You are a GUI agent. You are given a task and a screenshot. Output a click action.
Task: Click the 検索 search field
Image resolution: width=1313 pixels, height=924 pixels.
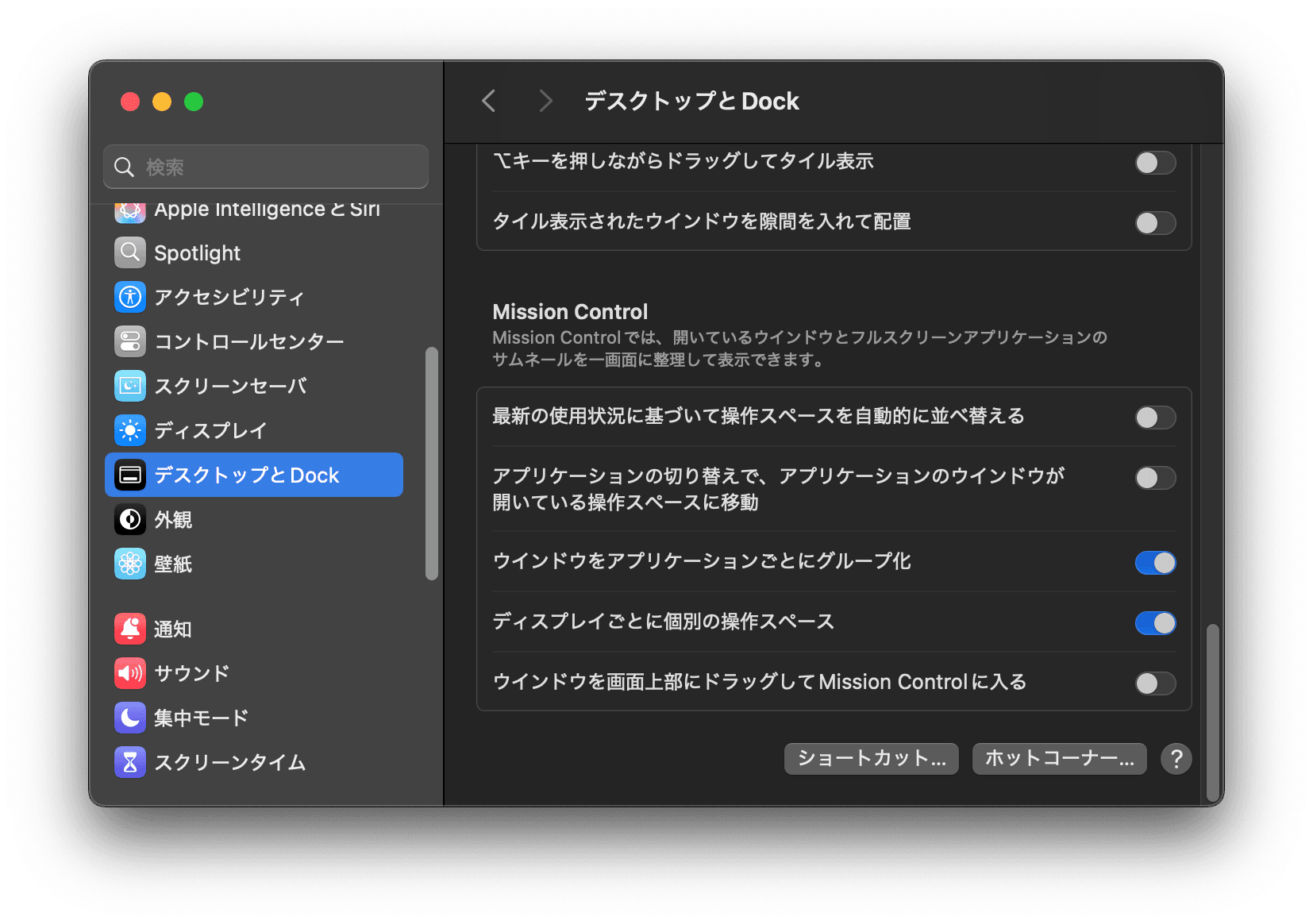pos(265,167)
